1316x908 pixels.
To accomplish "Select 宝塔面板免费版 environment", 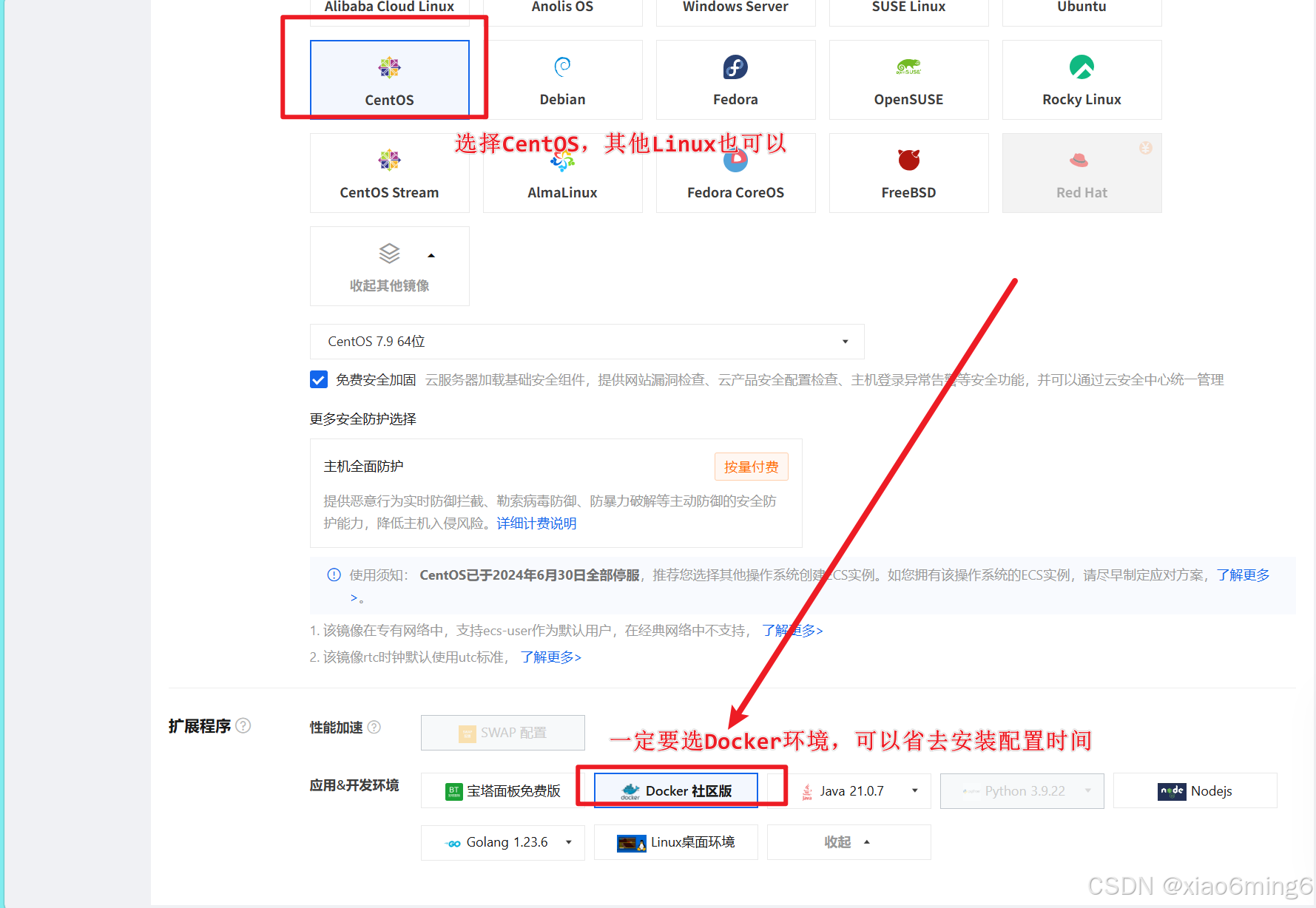I will (503, 790).
